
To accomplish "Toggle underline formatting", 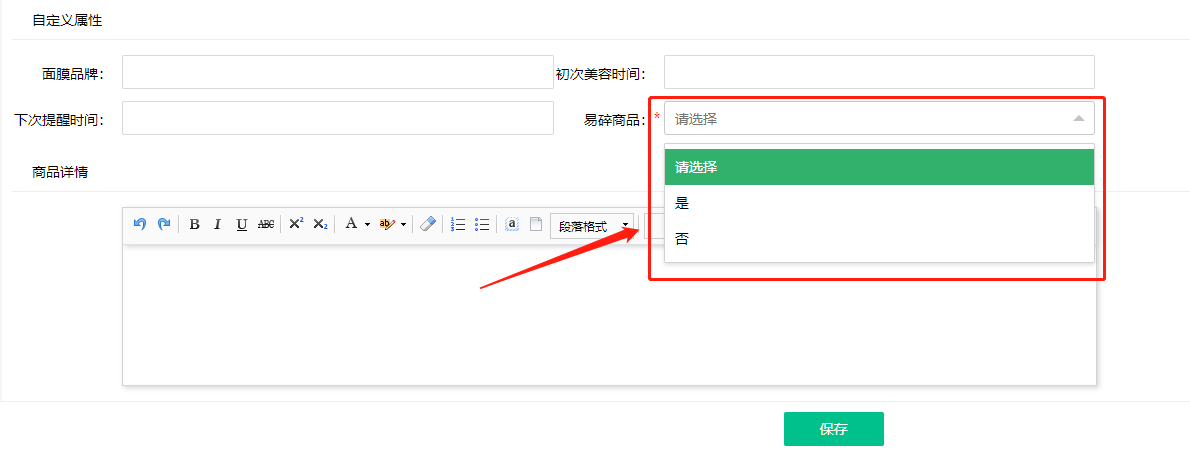I will pyautogui.click(x=241, y=224).
